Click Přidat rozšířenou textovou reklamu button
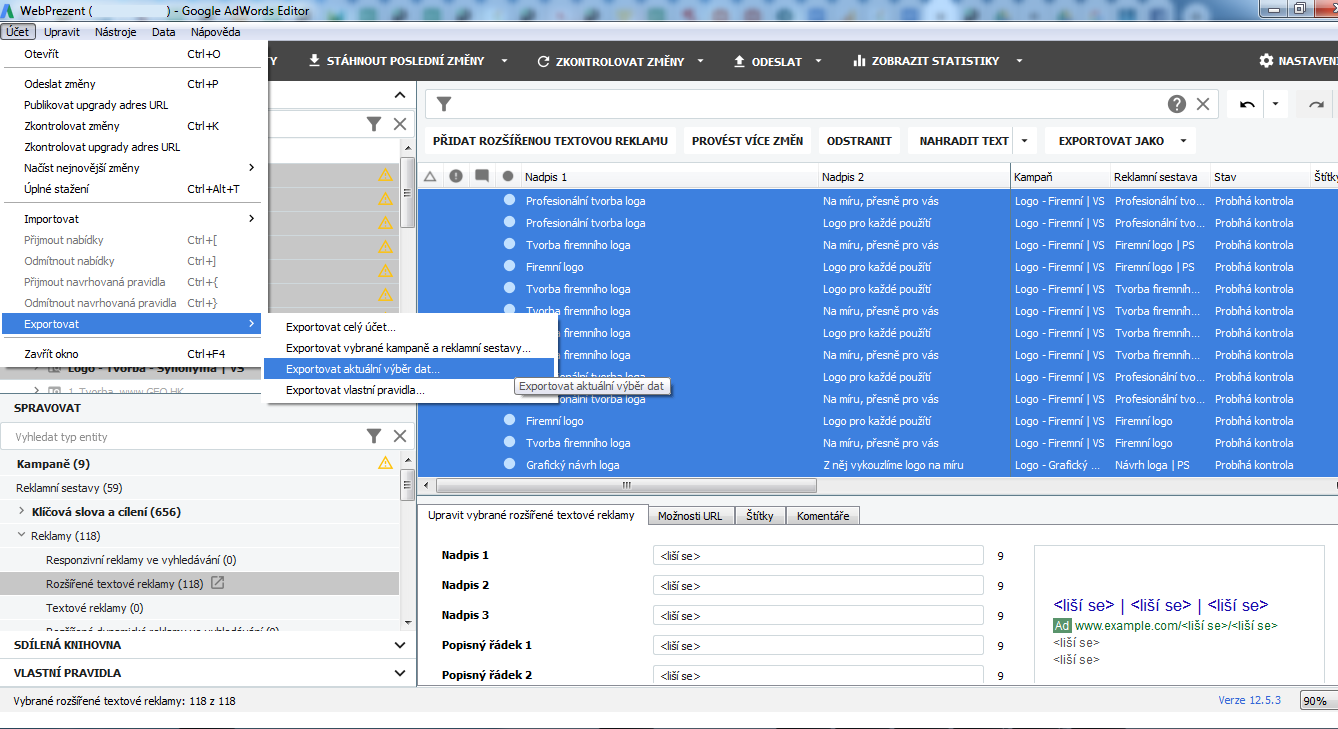1338x729 pixels. click(550, 141)
